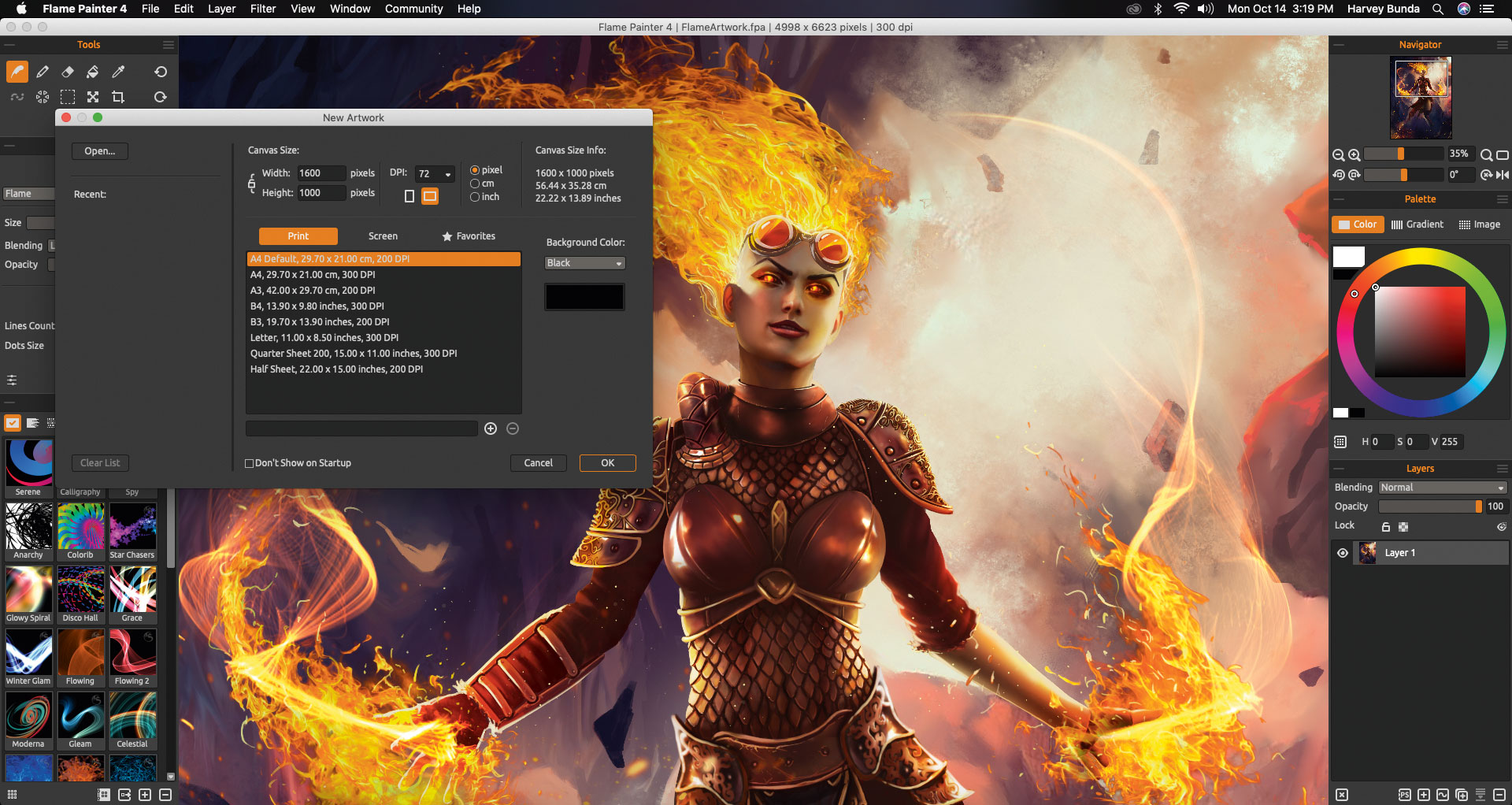
Task: Click the rotate canvas clockwise icon
Action: point(1354,175)
